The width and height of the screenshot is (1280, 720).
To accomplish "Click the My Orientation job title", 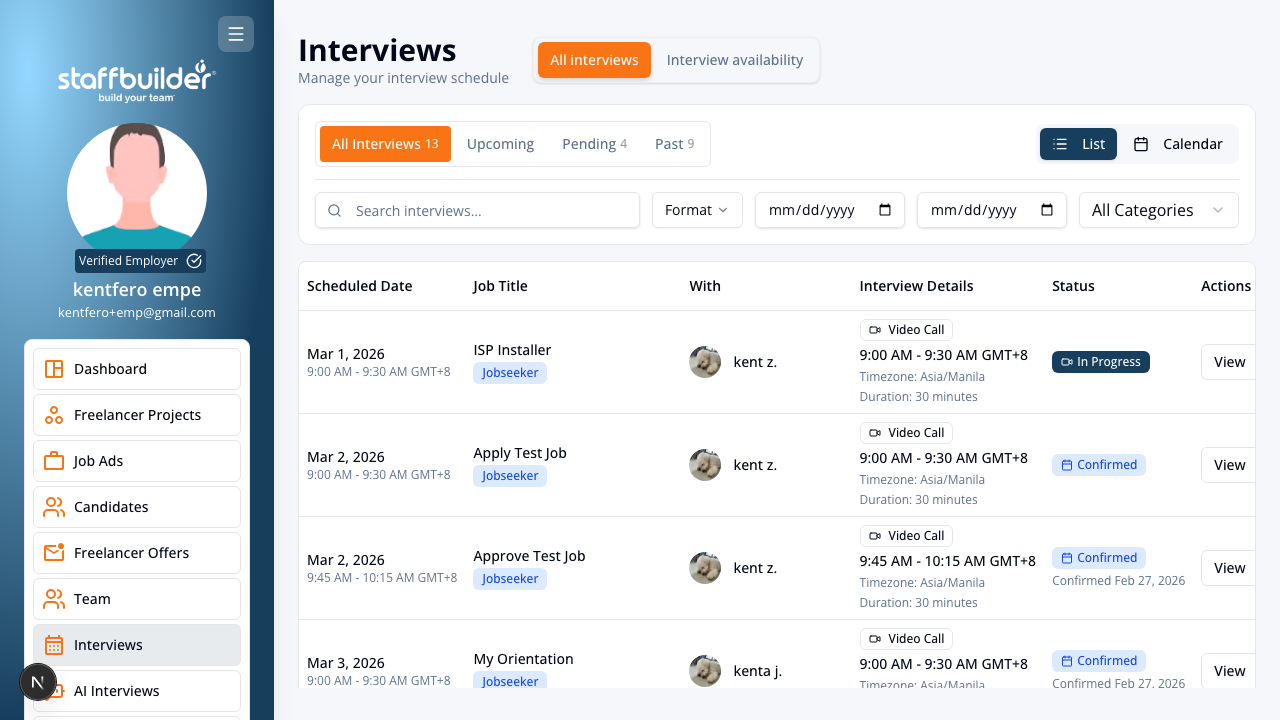I will click(x=523, y=659).
